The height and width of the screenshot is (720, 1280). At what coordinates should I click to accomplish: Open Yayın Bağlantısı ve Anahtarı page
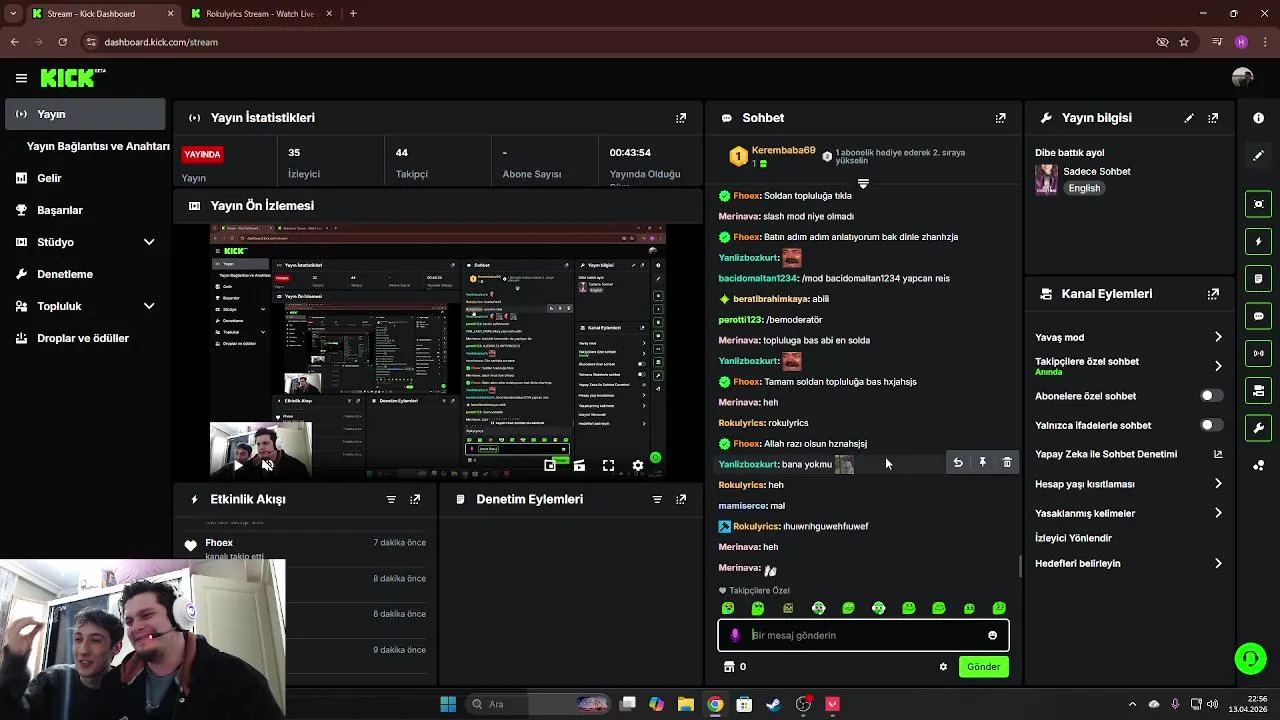[x=98, y=146]
